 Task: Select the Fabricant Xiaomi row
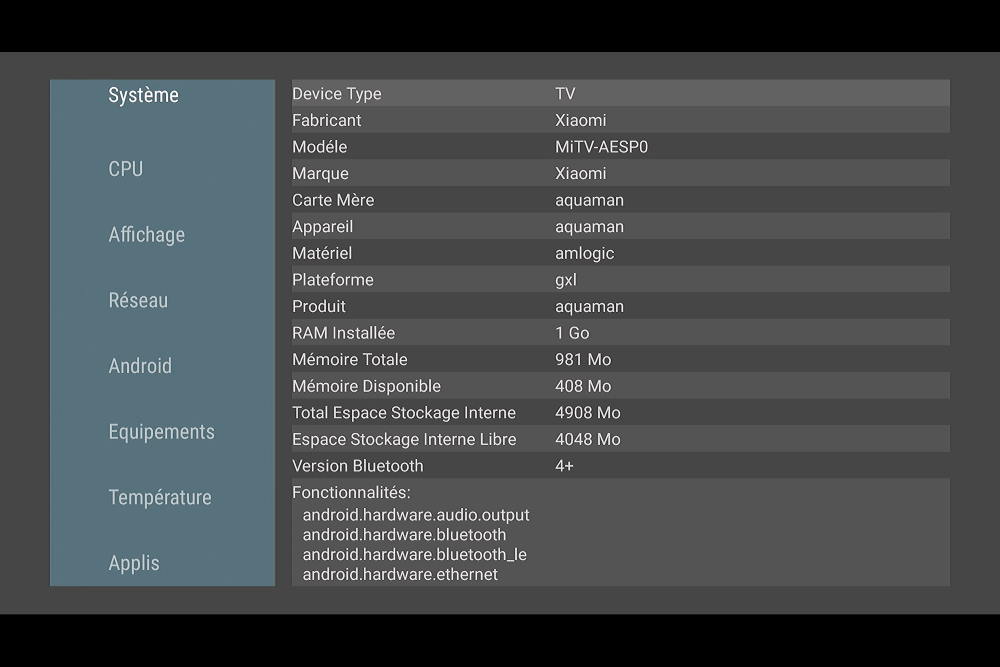(x=621, y=120)
